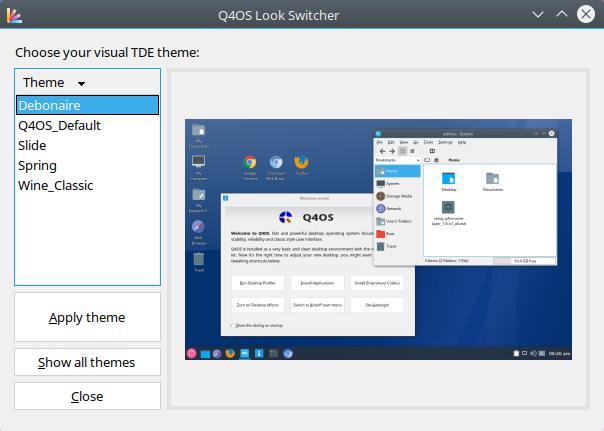Select the Spring theme
Viewport: 604px width, 431px height.
click(x=87, y=165)
